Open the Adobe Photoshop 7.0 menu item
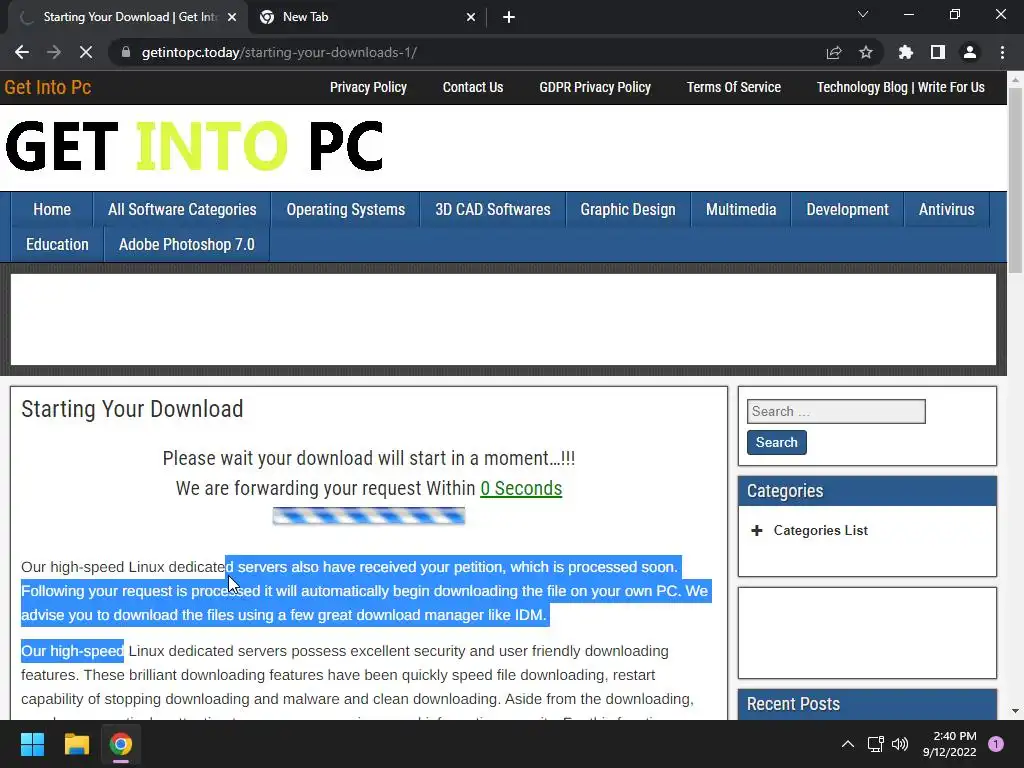This screenshot has height=768, width=1024. (x=187, y=245)
